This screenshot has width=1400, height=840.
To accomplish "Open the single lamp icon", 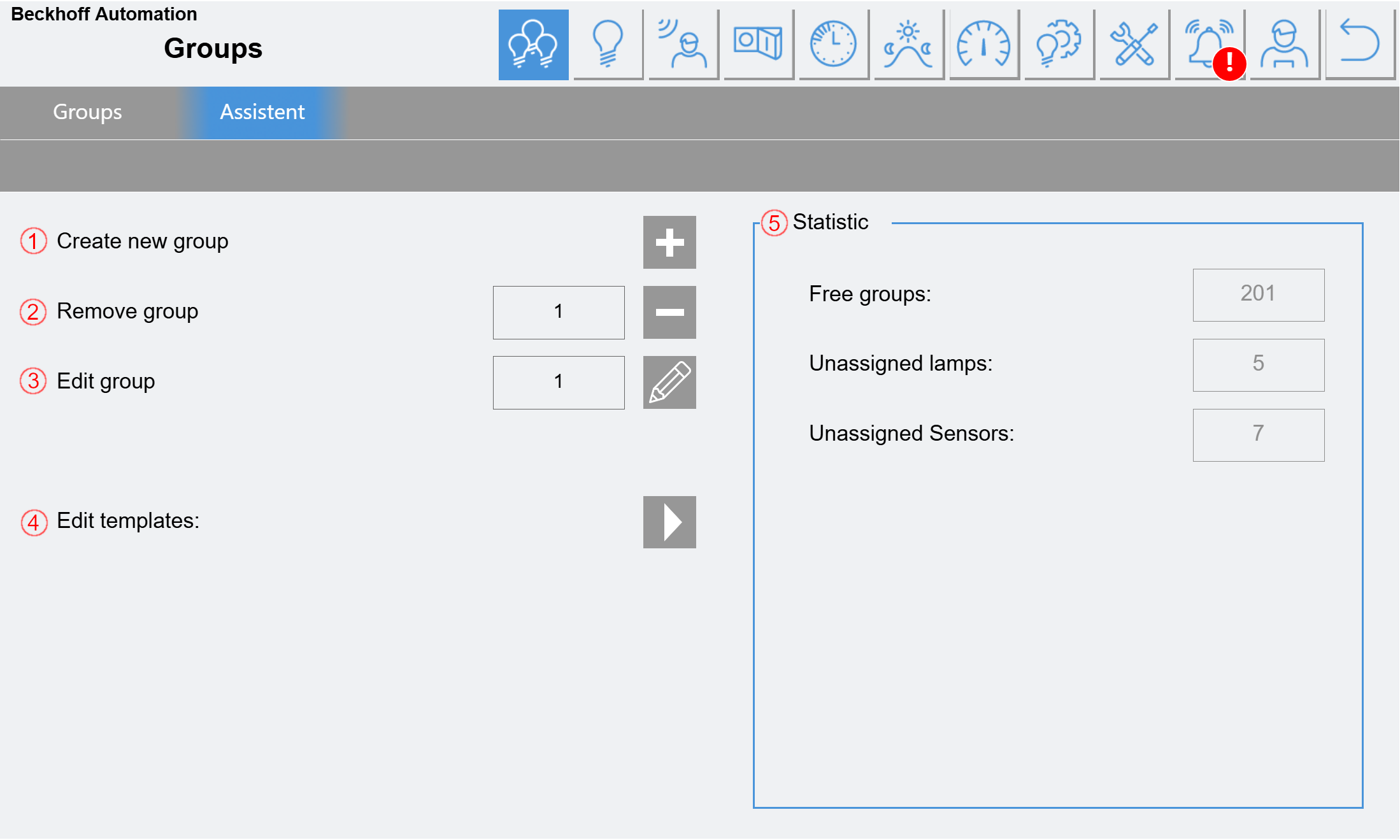I will (x=608, y=45).
